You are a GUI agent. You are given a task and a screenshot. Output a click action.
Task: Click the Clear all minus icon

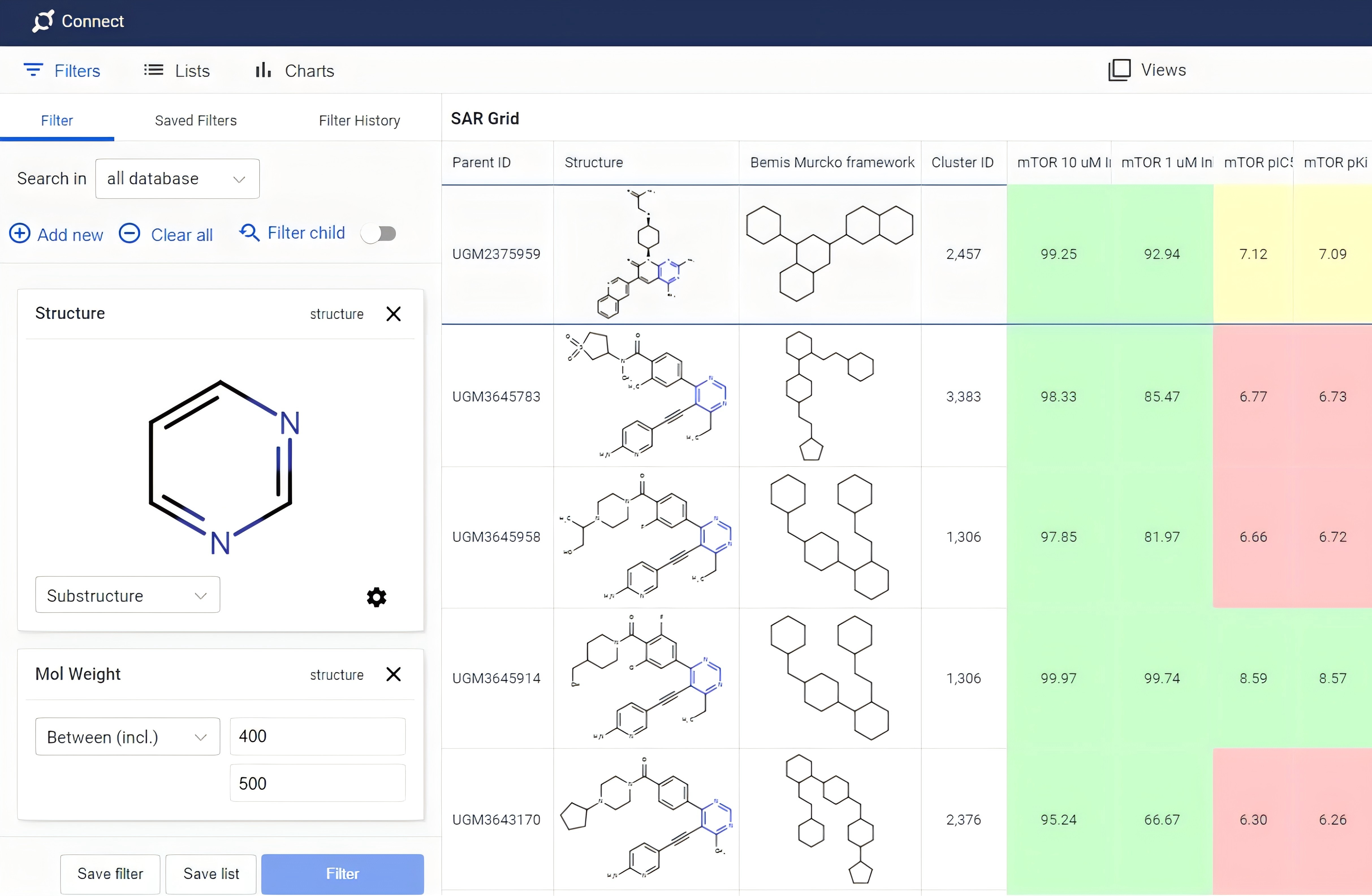(x=129, y=234)
